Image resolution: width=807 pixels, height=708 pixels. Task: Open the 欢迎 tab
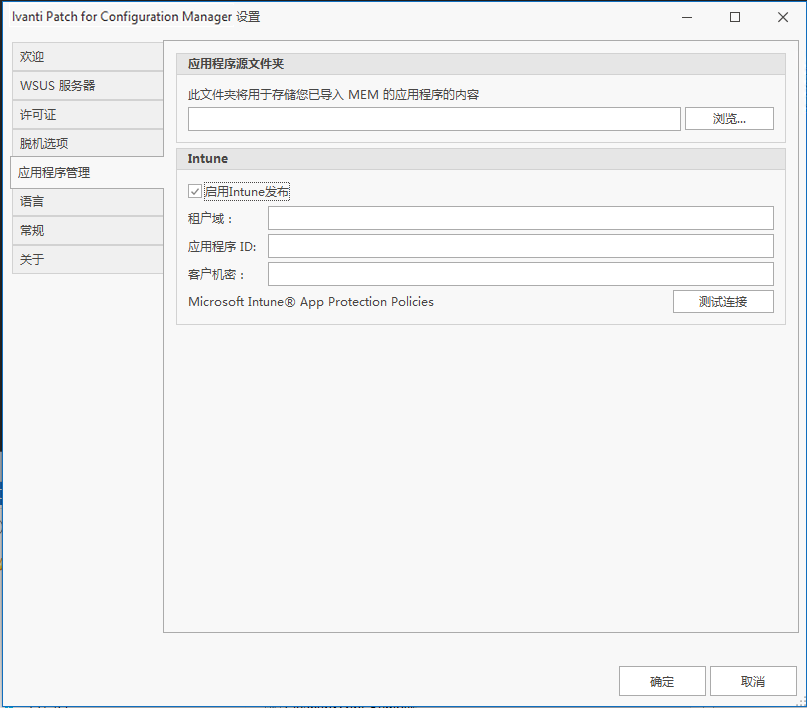(87, 57)
